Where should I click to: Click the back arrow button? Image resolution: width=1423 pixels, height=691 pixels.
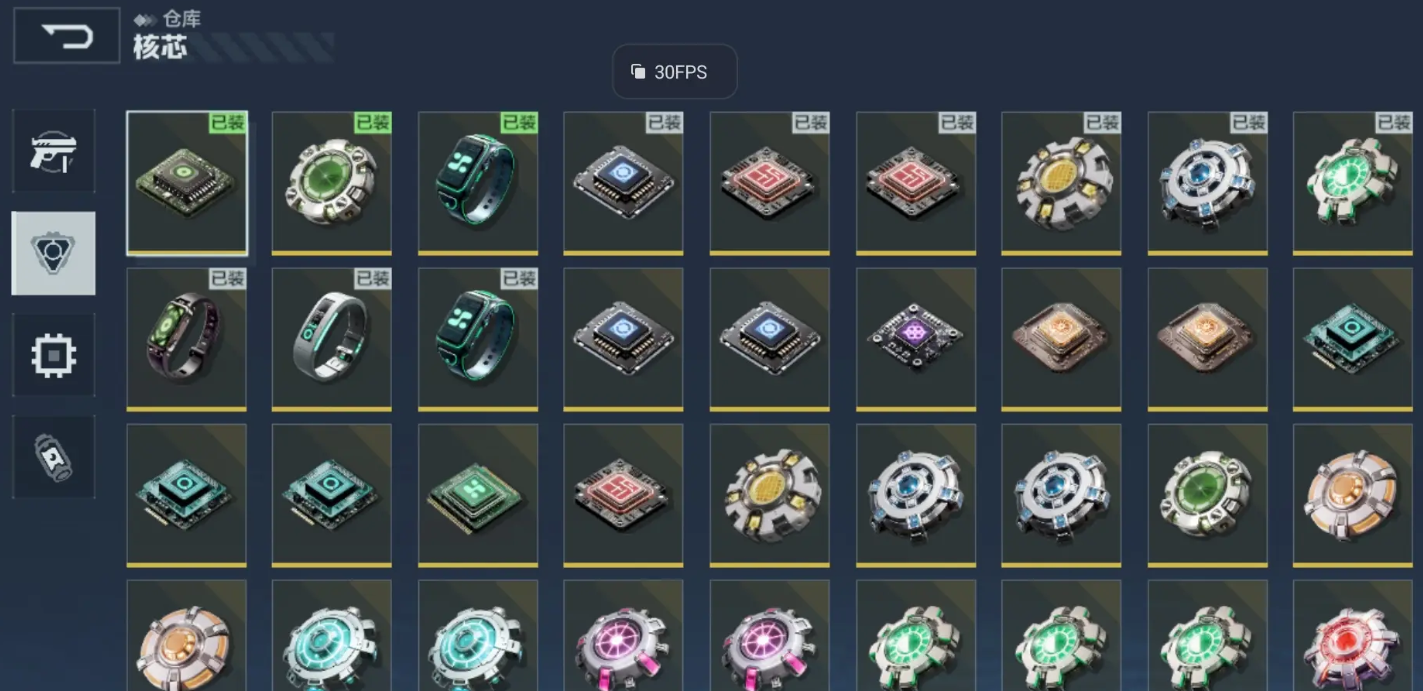pyautogui.click(x=67, y=36)
